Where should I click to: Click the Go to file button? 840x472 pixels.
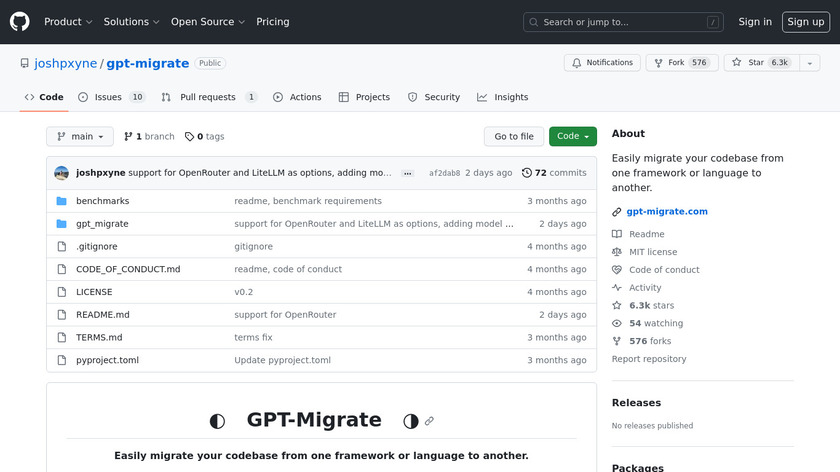point(514,137)
